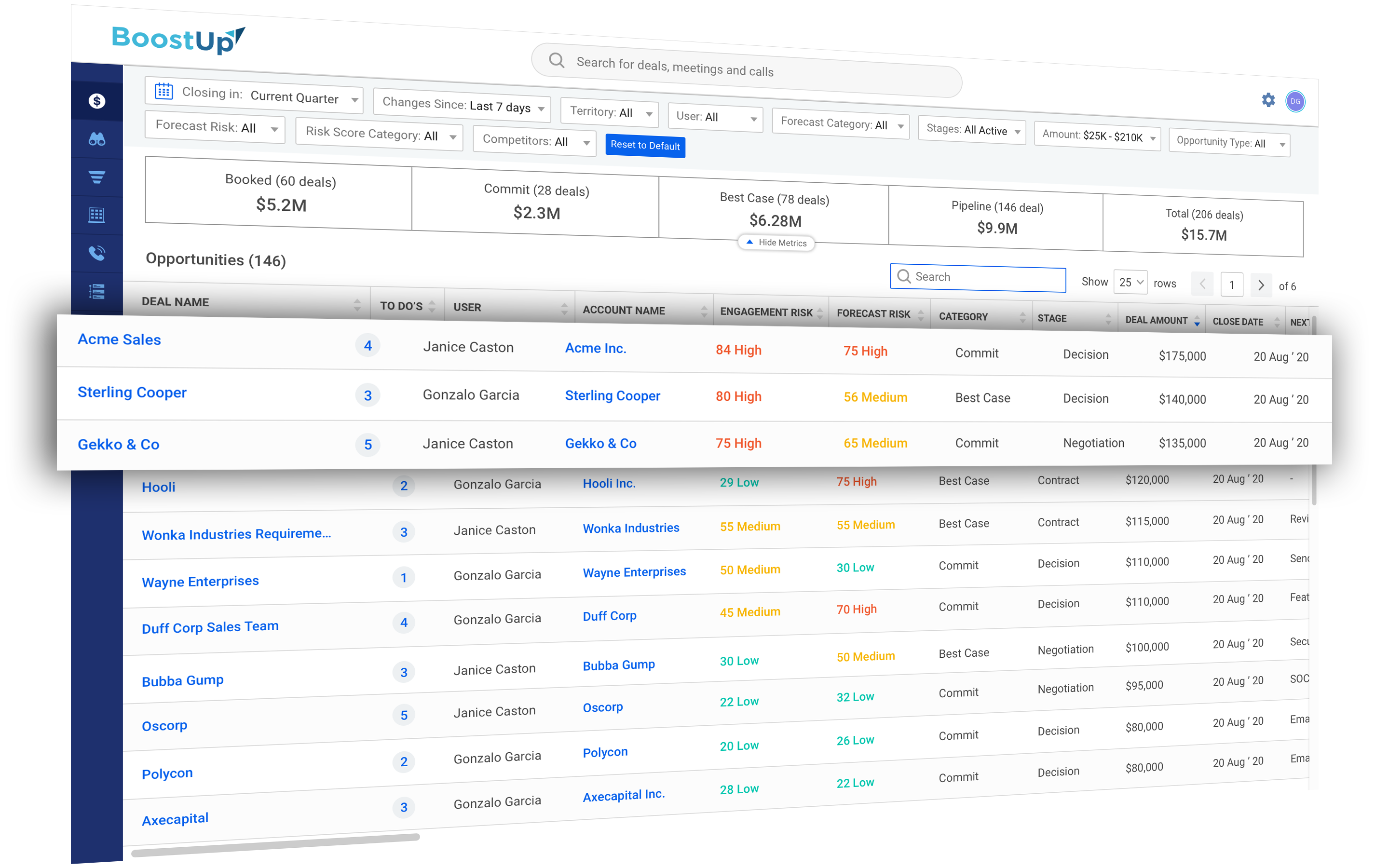Screen dimensions: 1389x868
Task: Open settings with the gear icon
Action: [x=1268, y=100]
